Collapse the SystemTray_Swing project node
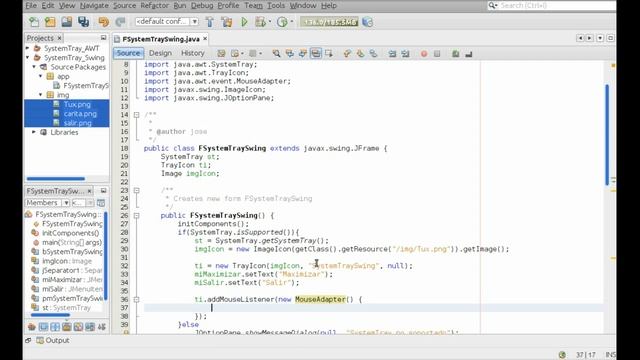This screenshot has width=640, height=360. pyautogui.click(x=27, y=58)
